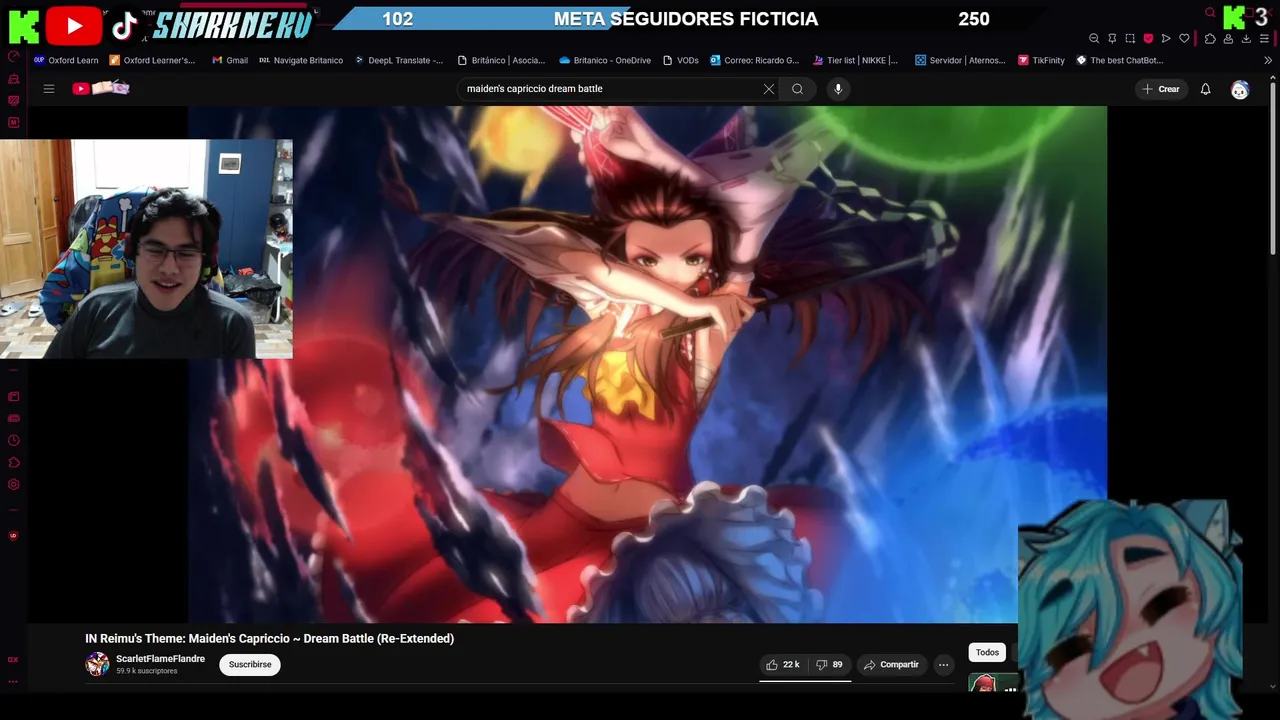
Task: Click the Reimu video player area
Action: click(x=648, y=365)
